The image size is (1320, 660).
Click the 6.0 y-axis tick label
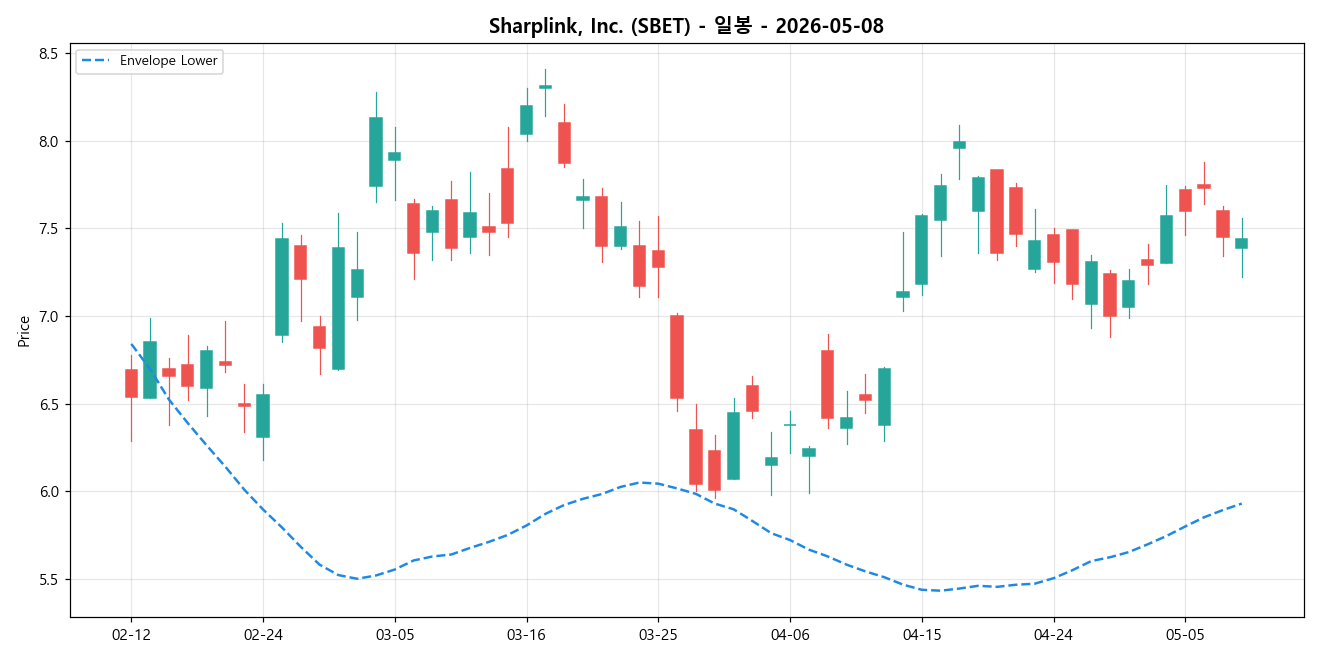pyautogui.click(x=49, y=492)
